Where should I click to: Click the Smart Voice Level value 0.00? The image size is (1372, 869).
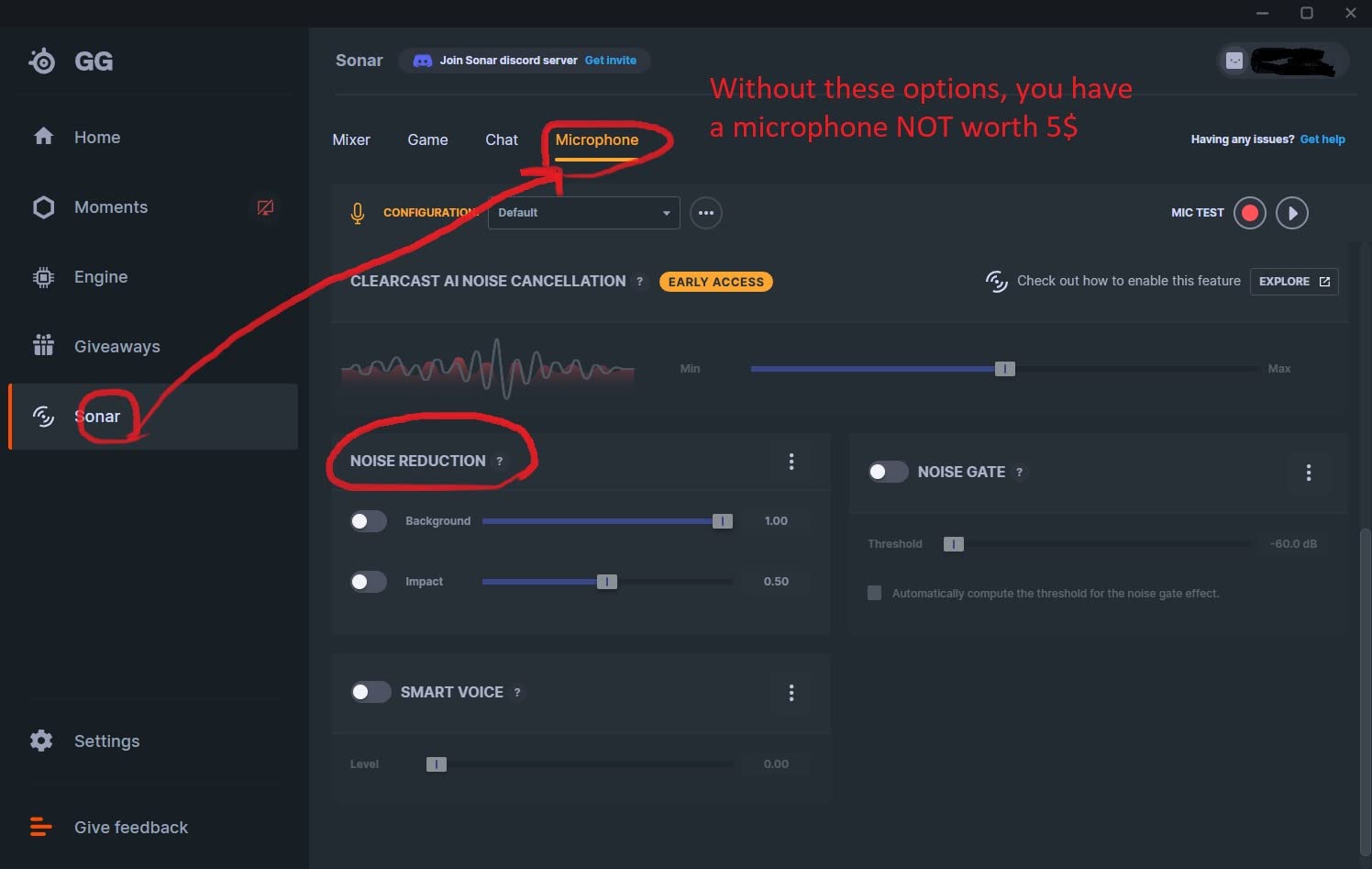pyautogui.click(x=776, y=764)
